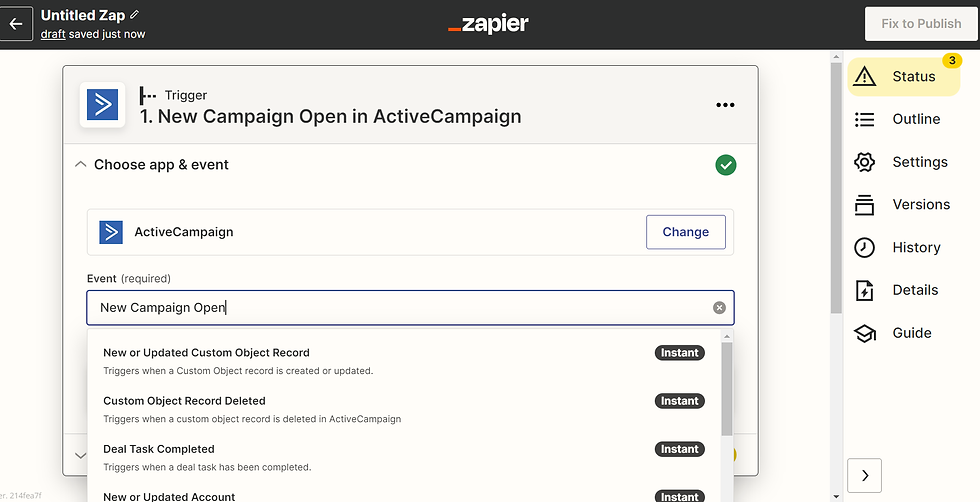Open Settings gear in sidebar

click(864, 162)
